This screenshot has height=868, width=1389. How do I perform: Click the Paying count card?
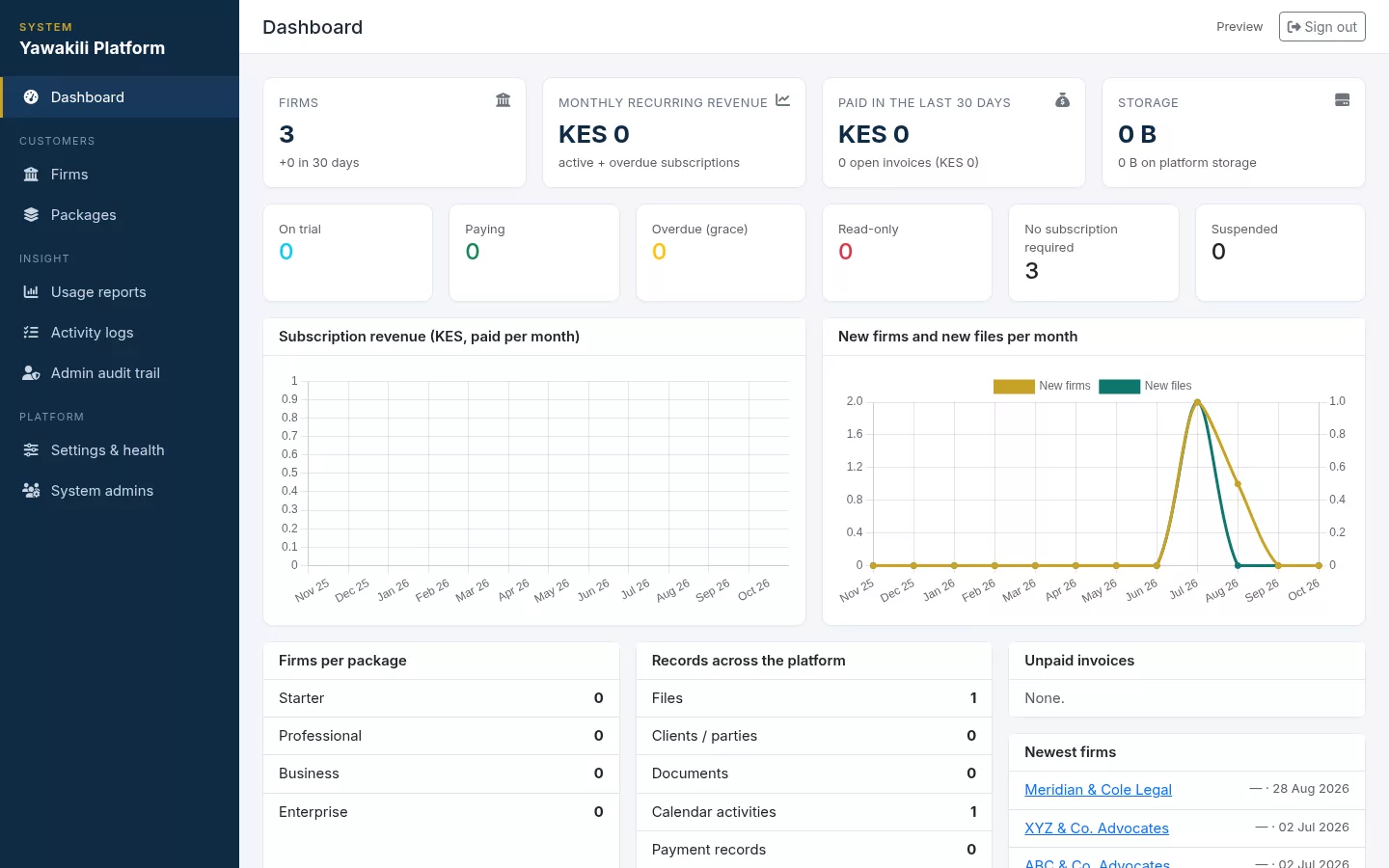534,253
